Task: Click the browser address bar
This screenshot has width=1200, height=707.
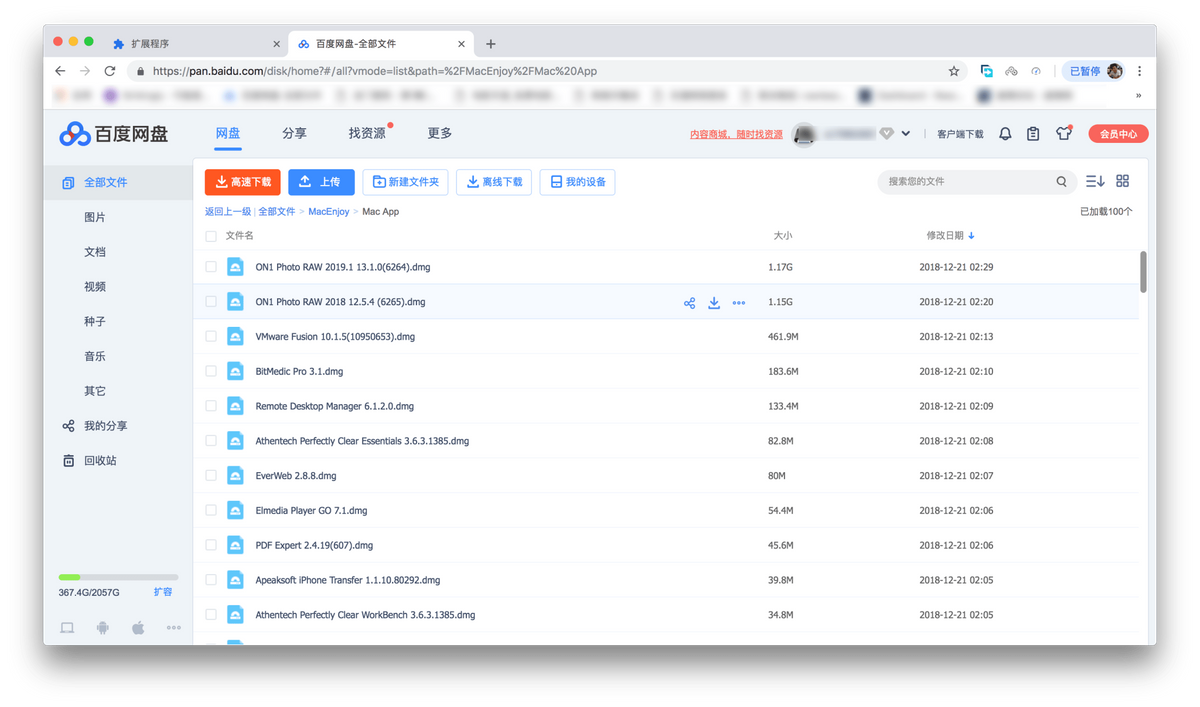Action: [548, 71]
